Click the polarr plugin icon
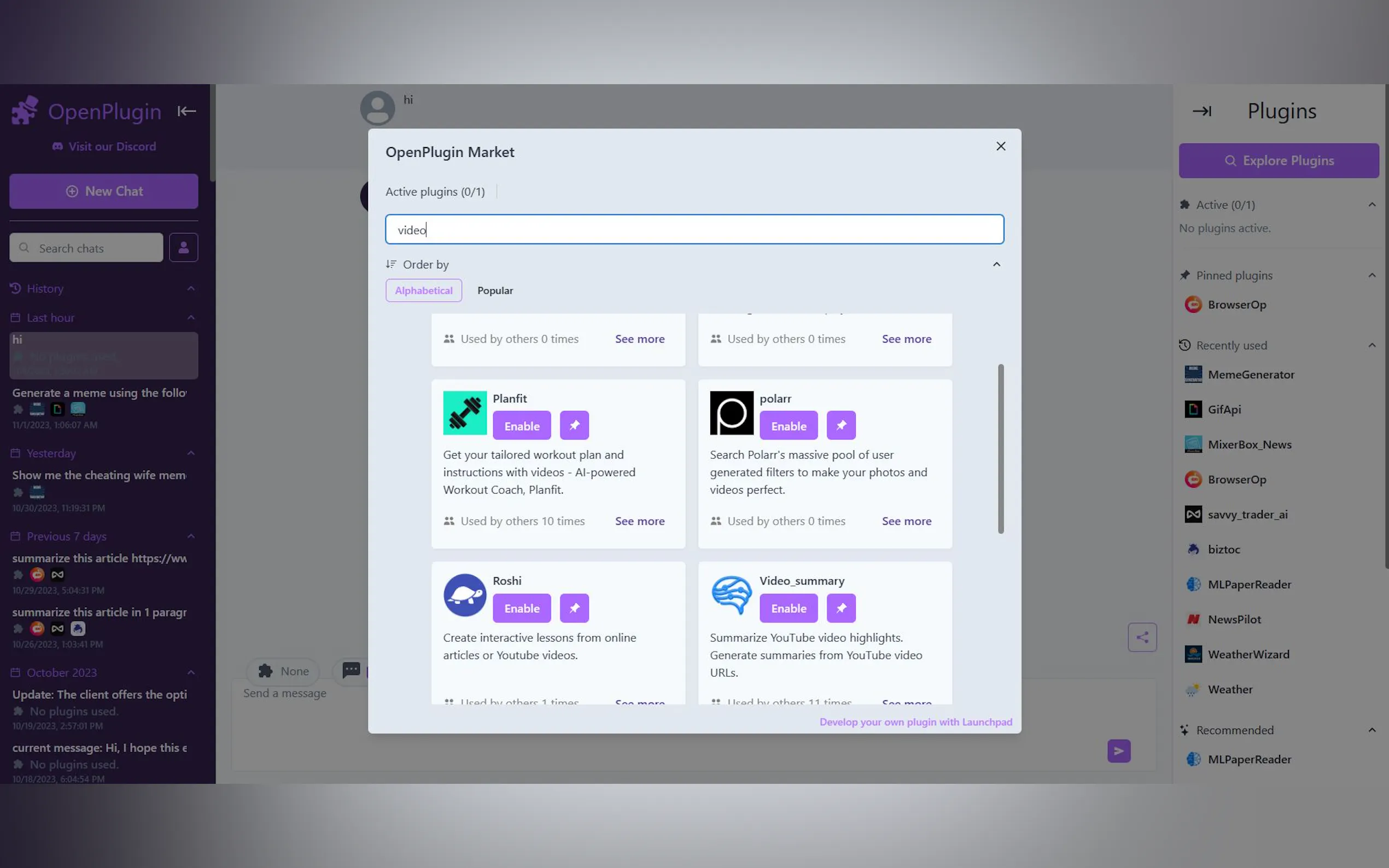Image resolution: width=1389 pixels, height=868 pixels. point(732,413)
